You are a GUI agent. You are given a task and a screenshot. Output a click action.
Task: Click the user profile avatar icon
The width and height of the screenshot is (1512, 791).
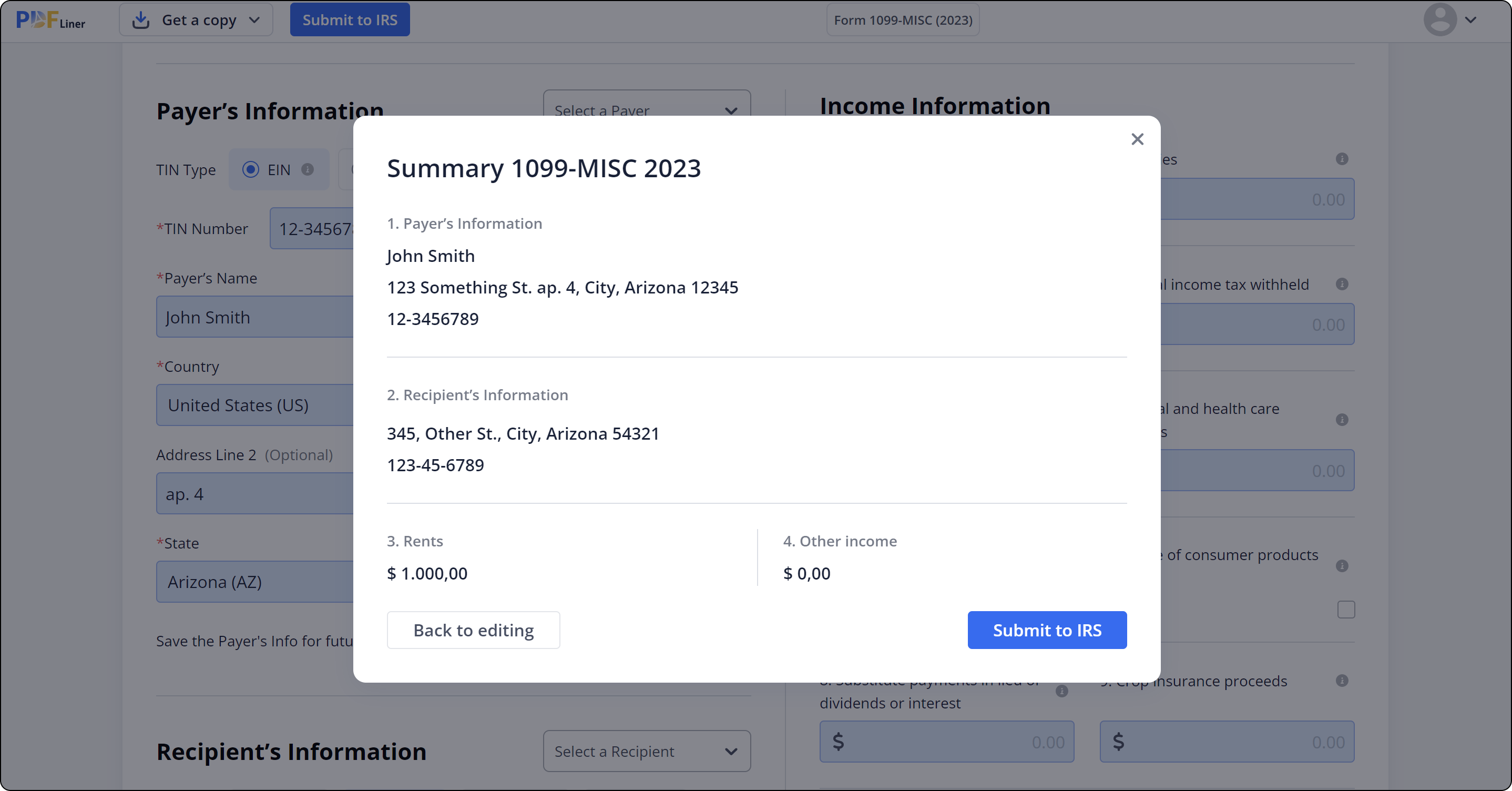tap(1442, 19)
